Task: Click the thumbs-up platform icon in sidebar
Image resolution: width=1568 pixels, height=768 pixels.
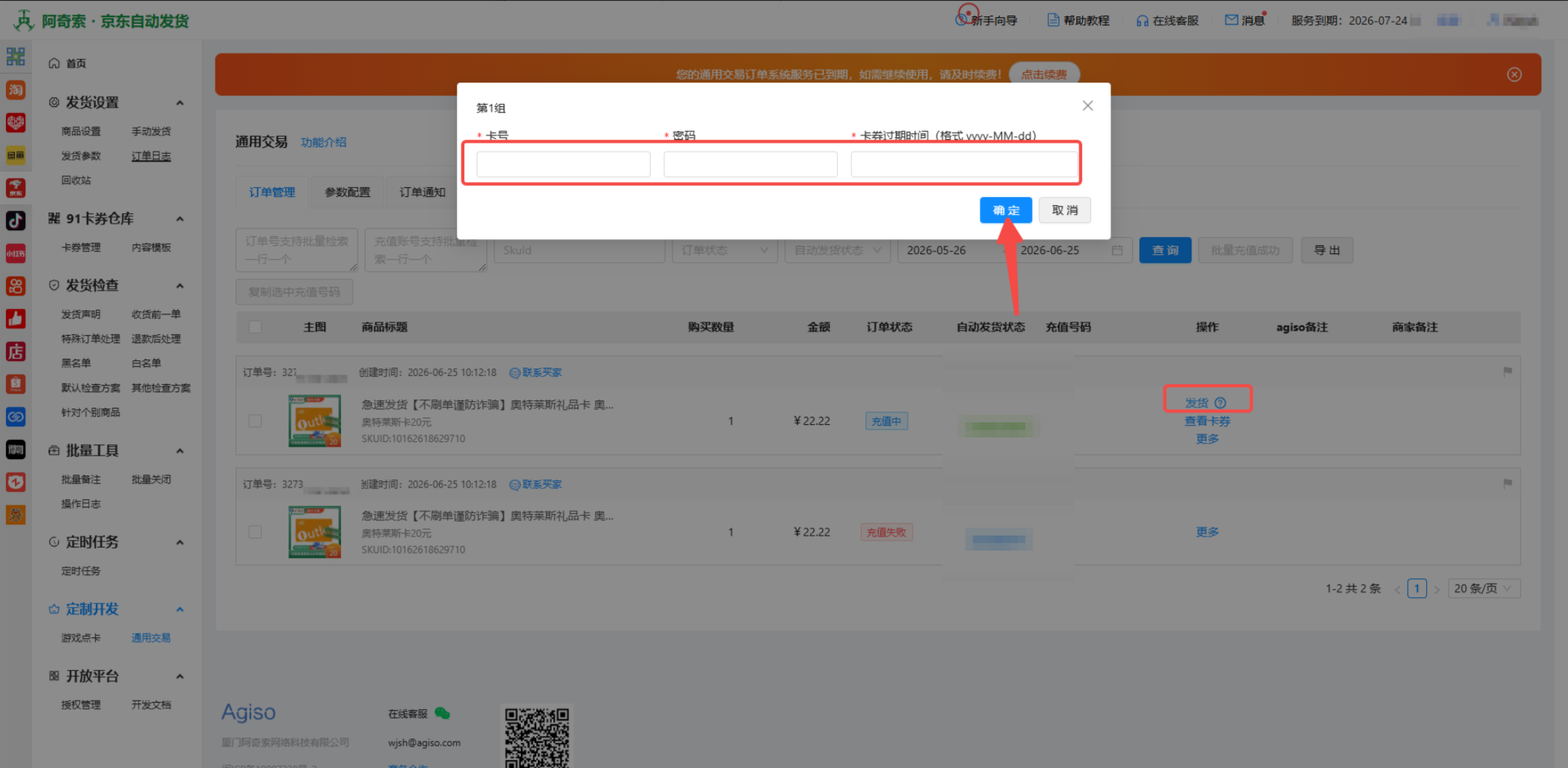Action: [16, 319]
